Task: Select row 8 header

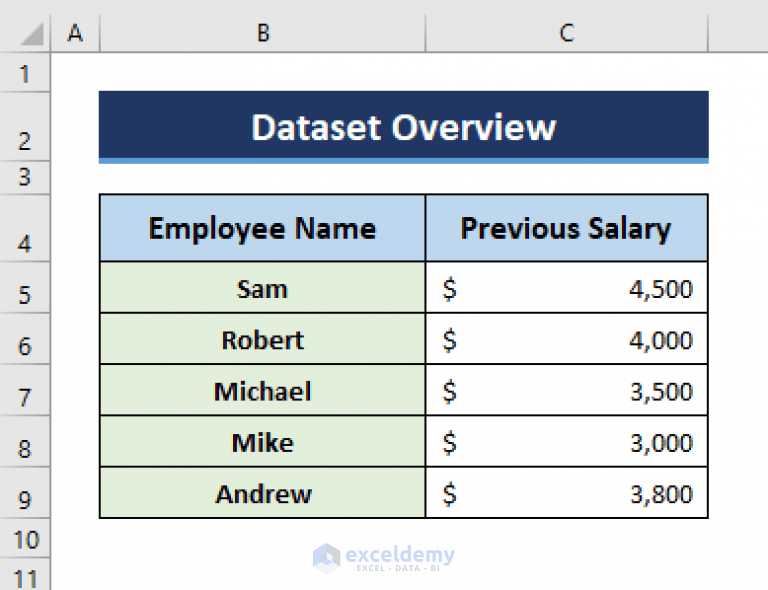Action: click(x=25, y=442)
